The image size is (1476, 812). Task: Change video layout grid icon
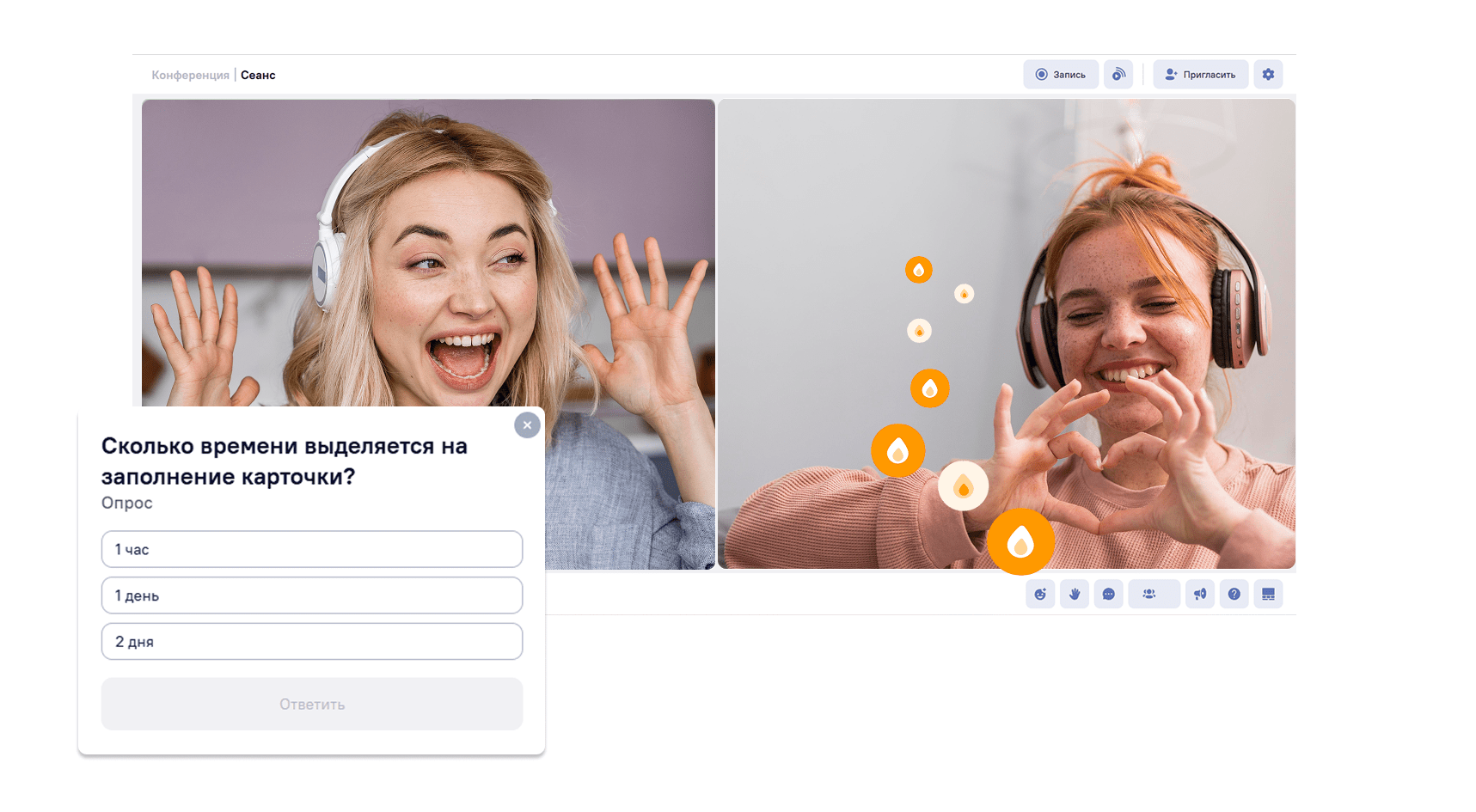click(1268, 594)
